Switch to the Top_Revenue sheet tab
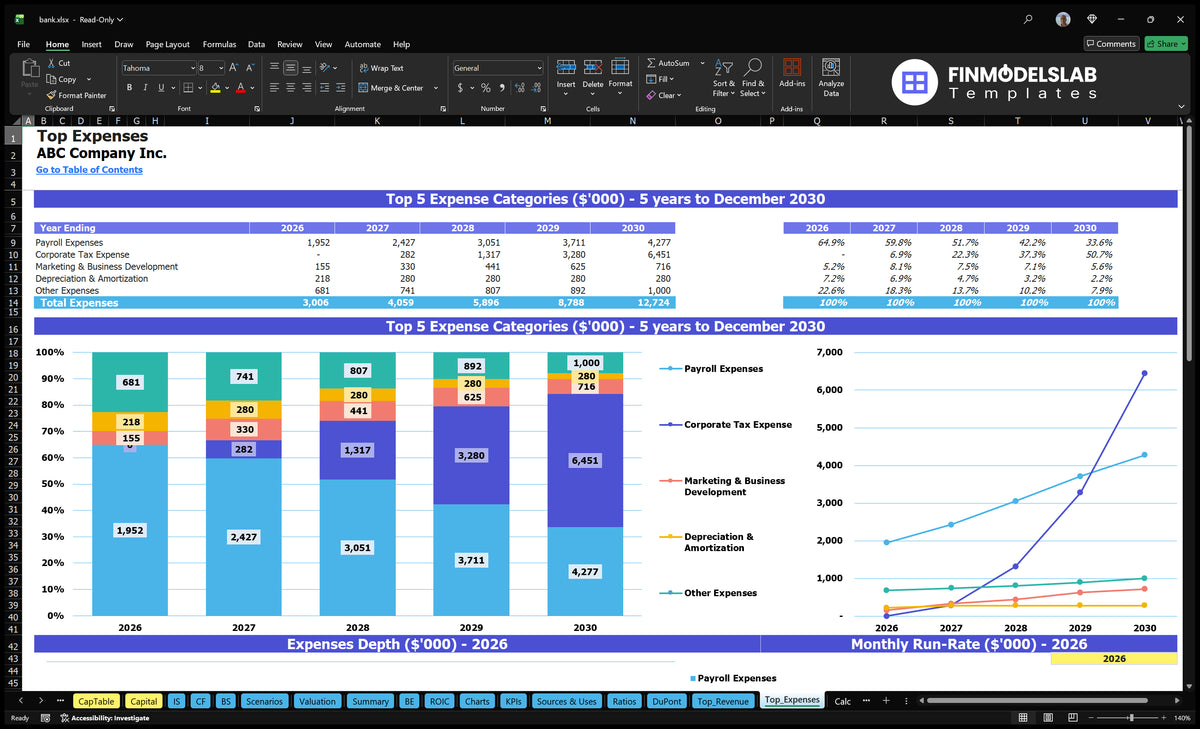 tap(723, 701)
